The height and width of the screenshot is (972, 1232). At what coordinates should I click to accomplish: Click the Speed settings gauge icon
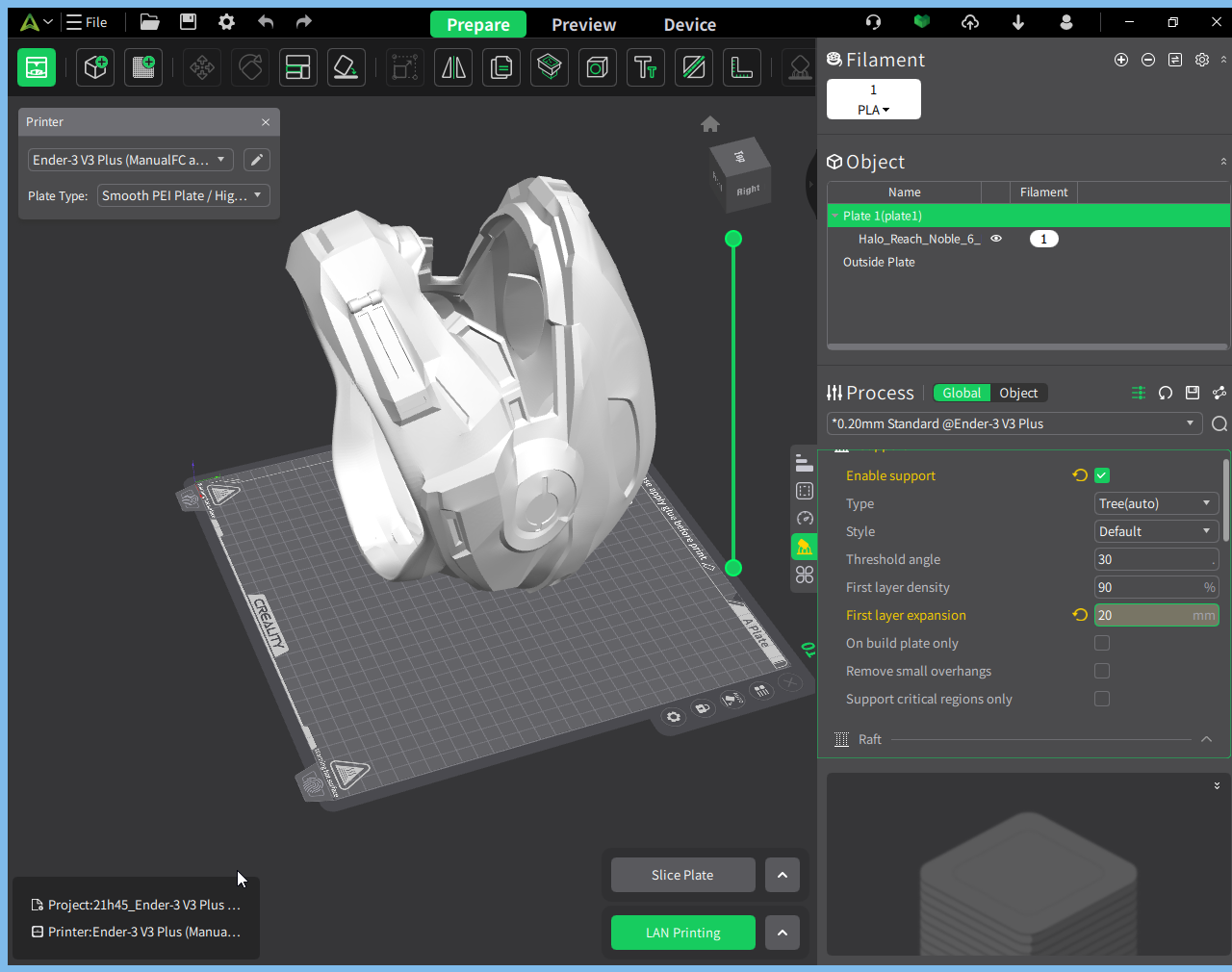coord(805,519)
